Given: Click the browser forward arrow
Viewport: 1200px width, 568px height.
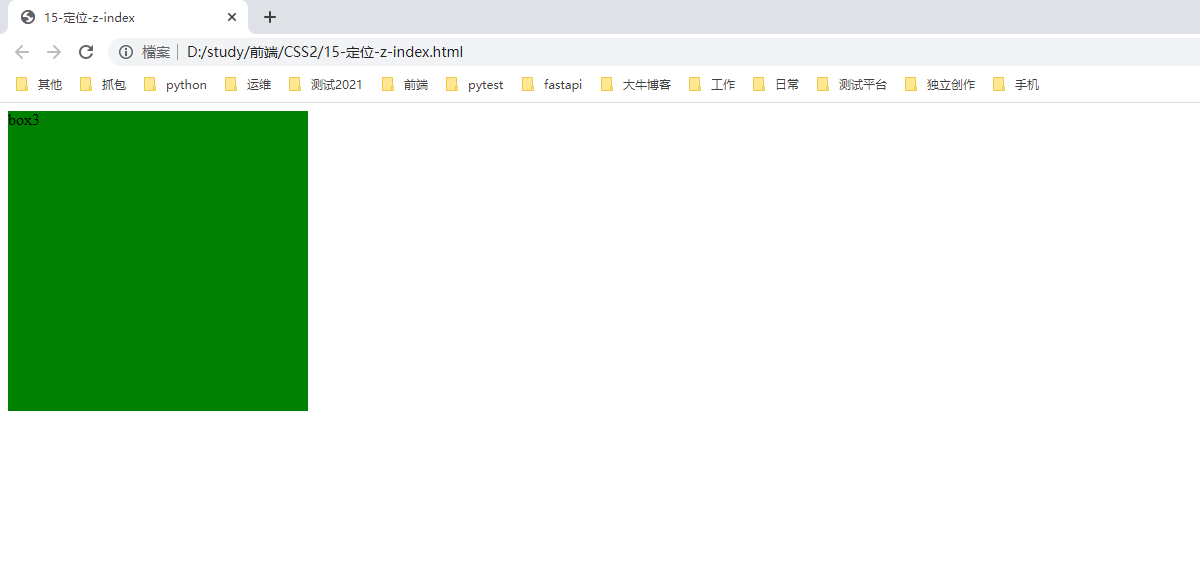Looking at the screenshot, I should click(54, 52).
